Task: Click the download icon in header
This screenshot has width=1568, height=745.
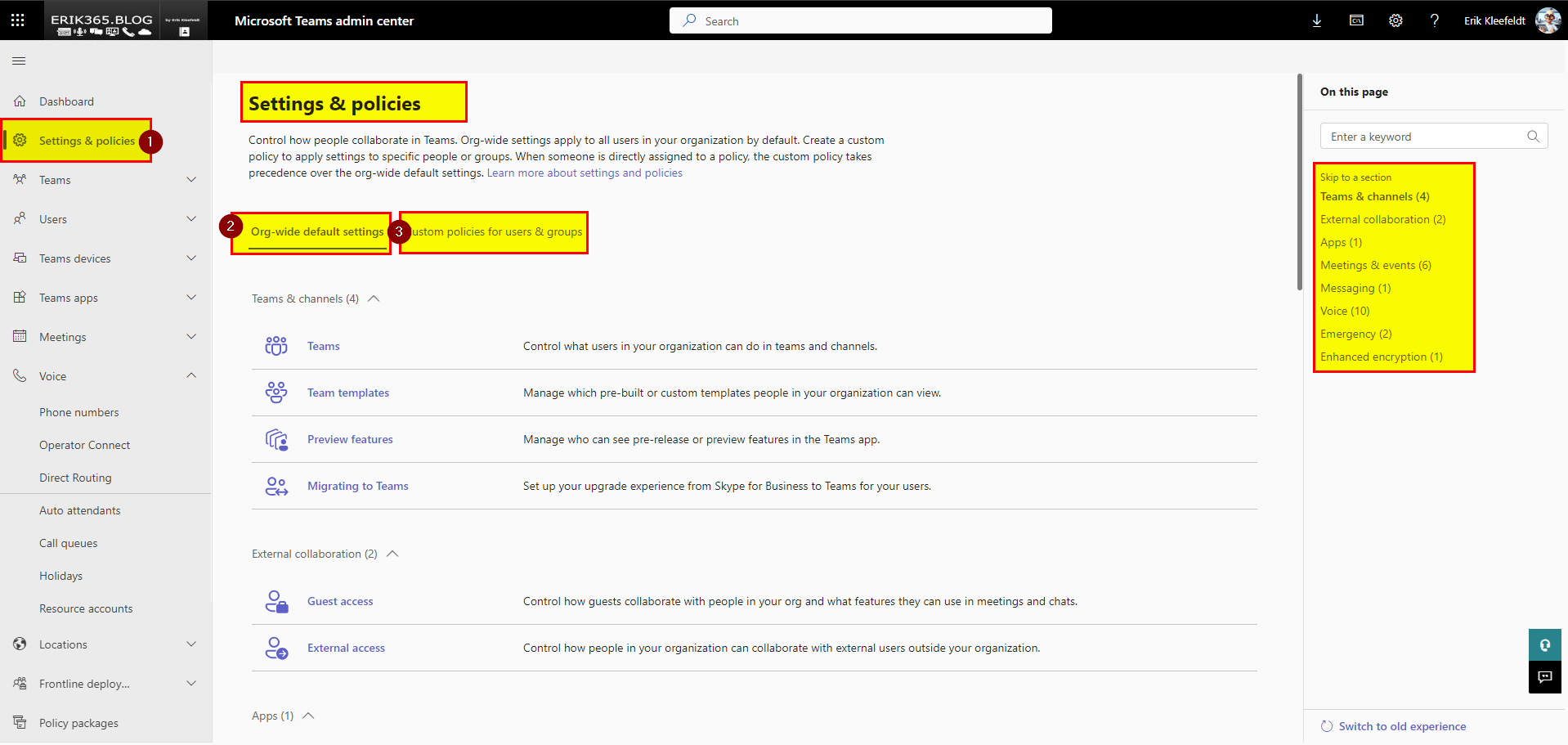Action: pos(1316,20)
